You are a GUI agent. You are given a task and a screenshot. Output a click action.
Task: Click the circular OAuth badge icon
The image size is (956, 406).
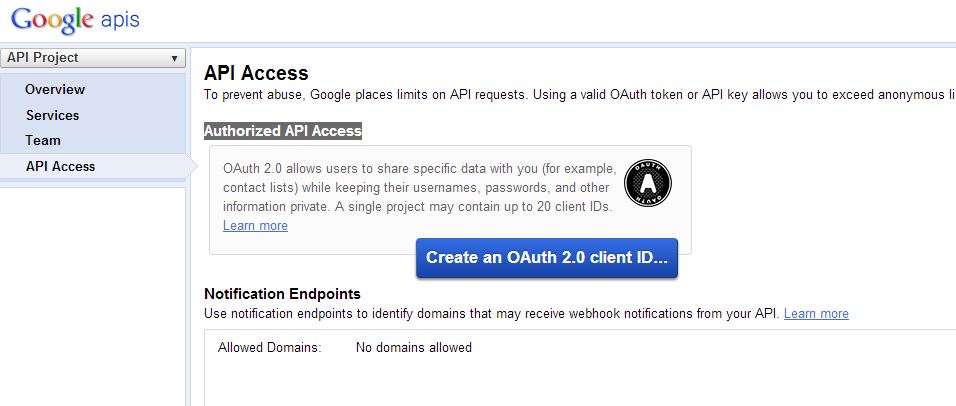pos(648,183)
